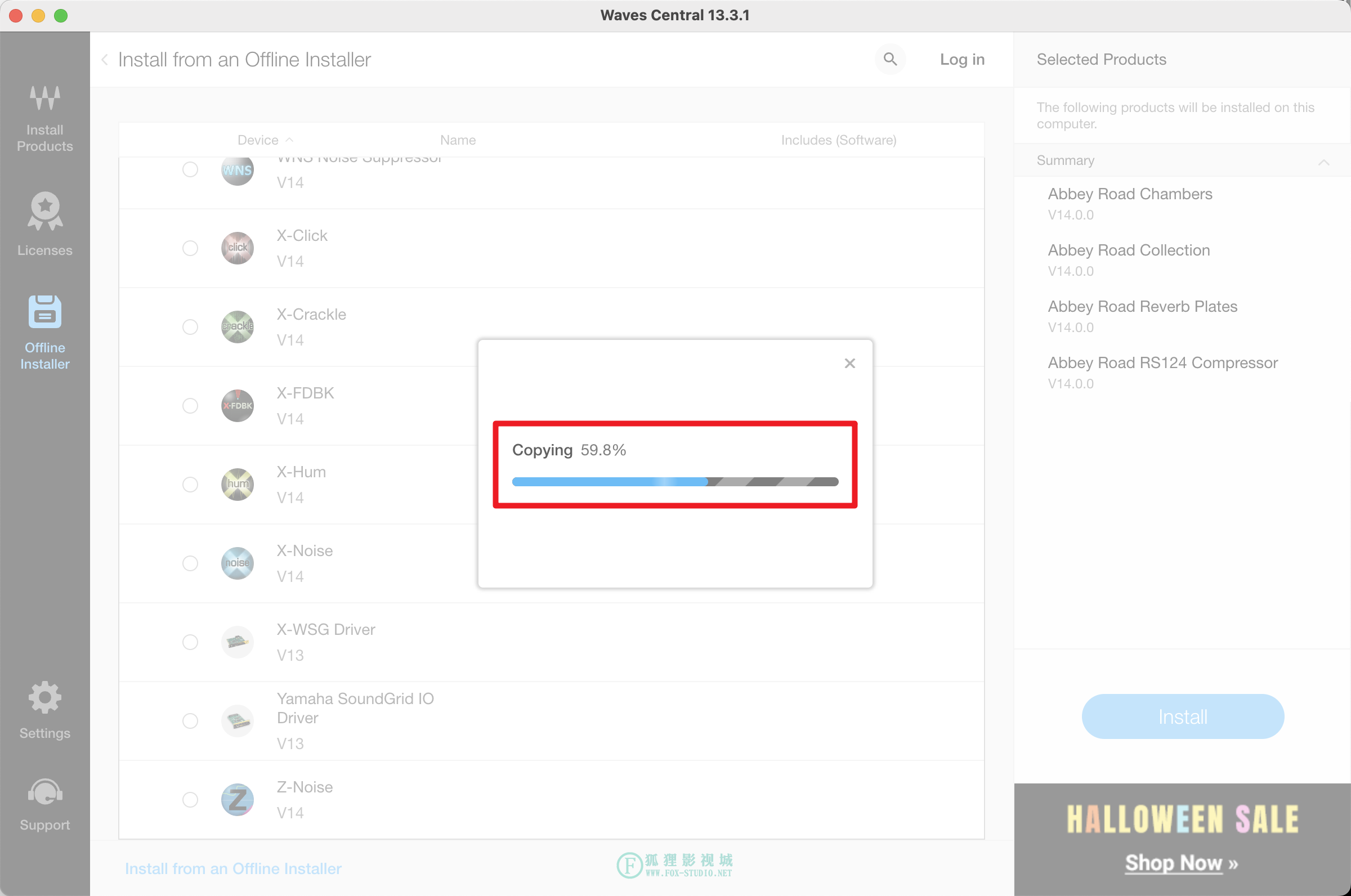Close the Copying progress dialog
1351x896 pixels.
(x=850, y=364)
